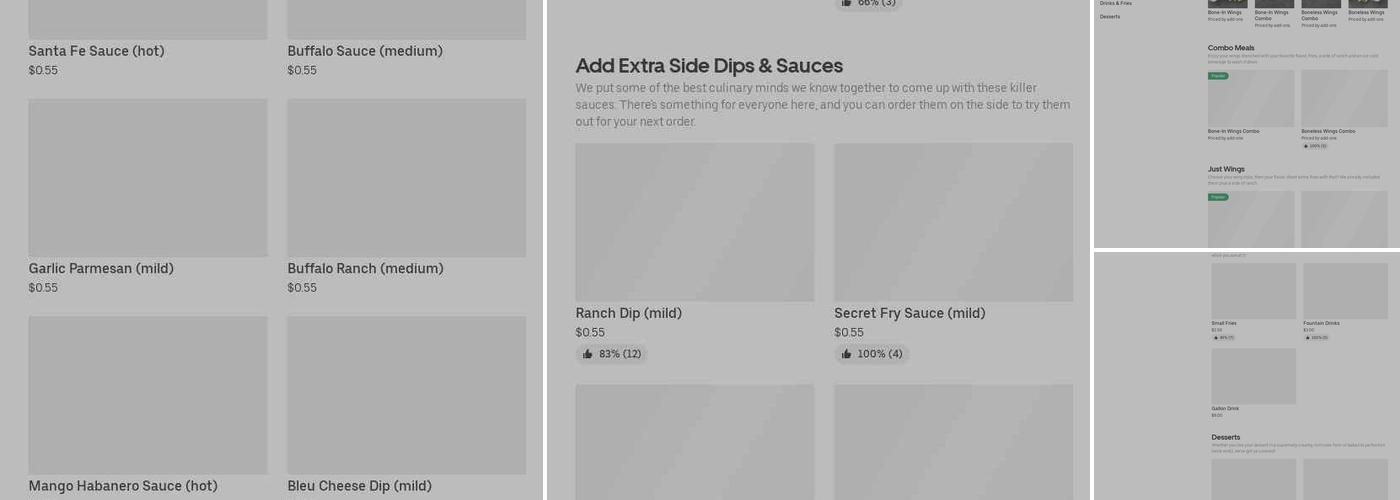Jump to Desserts from the sidebar menu
This screenshot has width=1400, height=500.
point(1110,17)
